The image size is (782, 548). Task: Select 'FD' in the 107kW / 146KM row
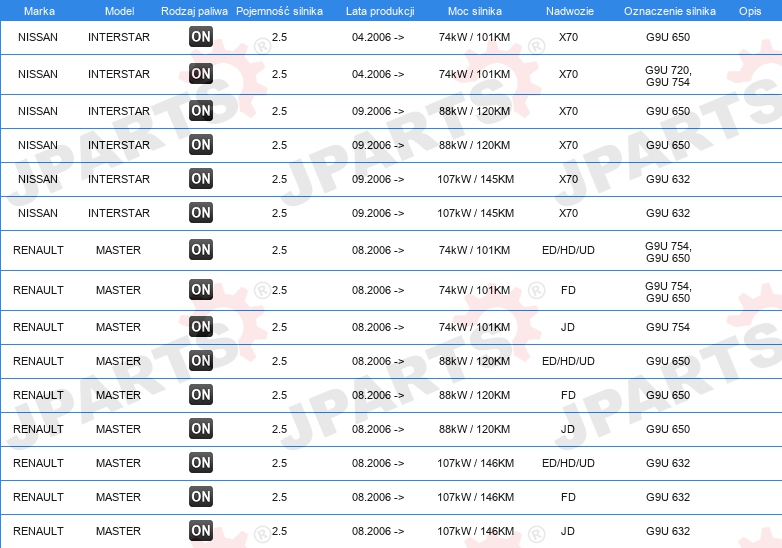pos(568,497)
